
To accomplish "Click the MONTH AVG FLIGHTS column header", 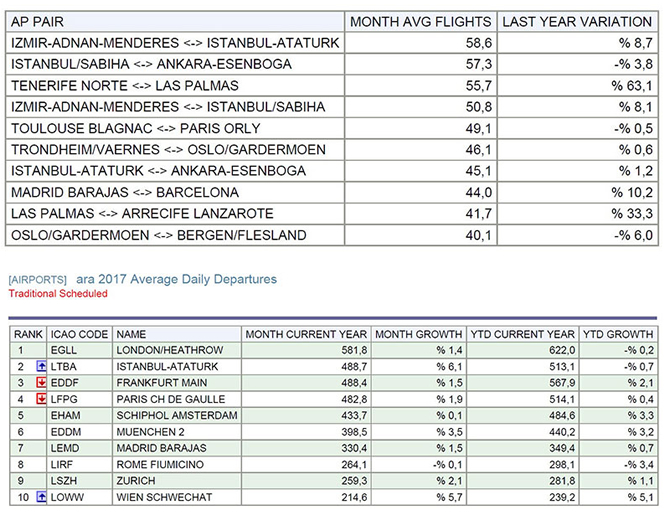I will [x=420, y=21].
